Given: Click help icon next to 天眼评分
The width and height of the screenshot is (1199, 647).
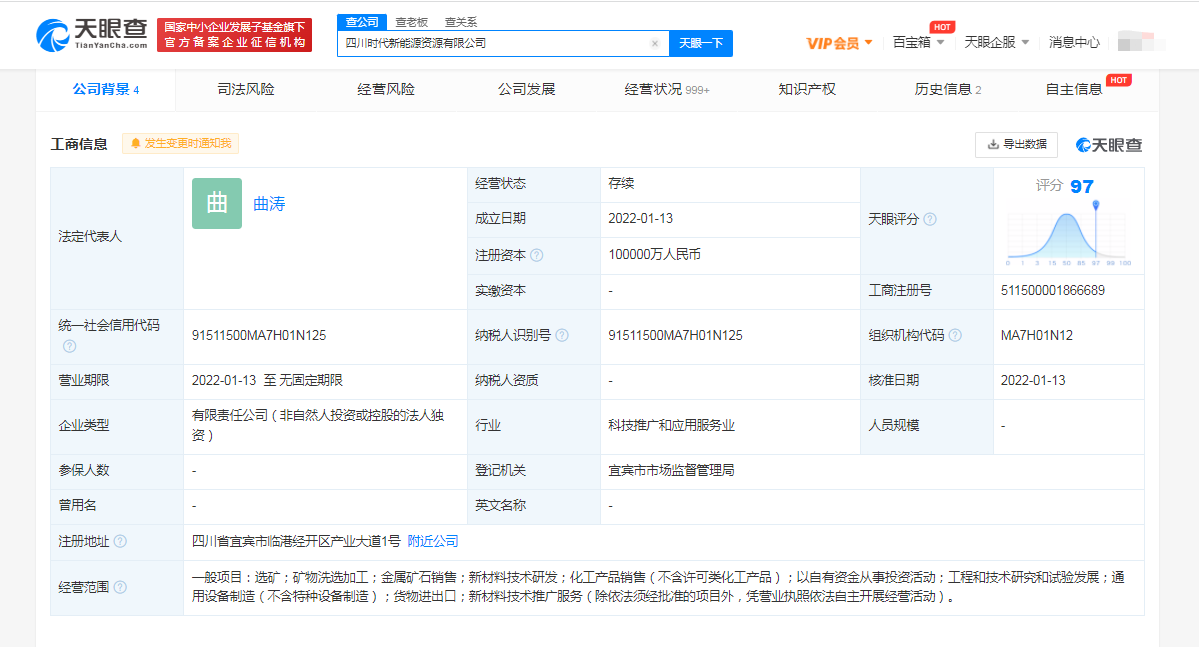Looking at the screenshot, I should 930,219.
